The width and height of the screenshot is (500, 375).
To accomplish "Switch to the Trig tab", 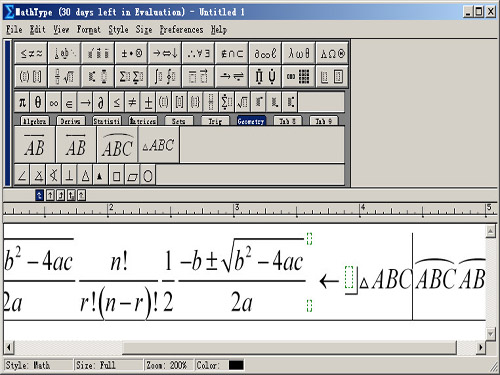I will 215,121.
